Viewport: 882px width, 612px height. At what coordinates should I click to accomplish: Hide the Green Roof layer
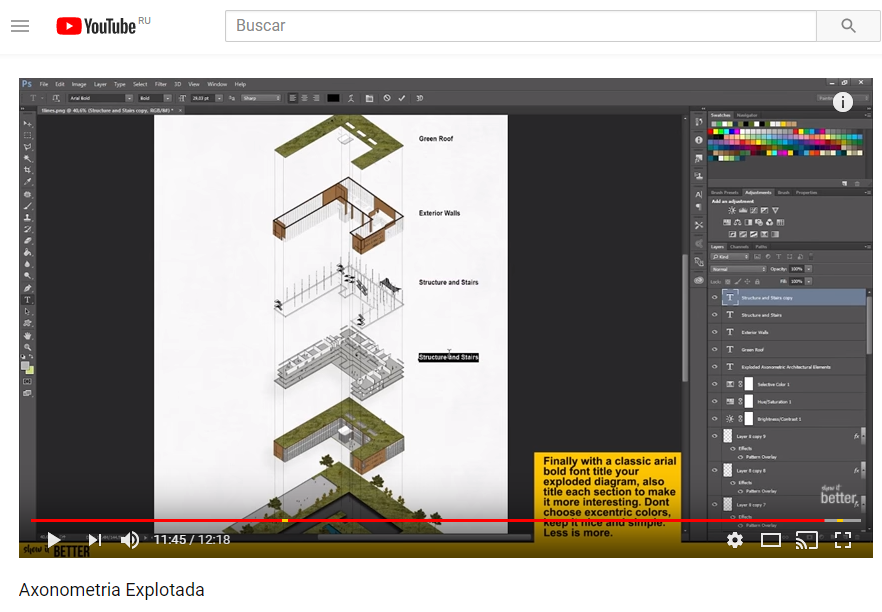click(x=715, y=349)
